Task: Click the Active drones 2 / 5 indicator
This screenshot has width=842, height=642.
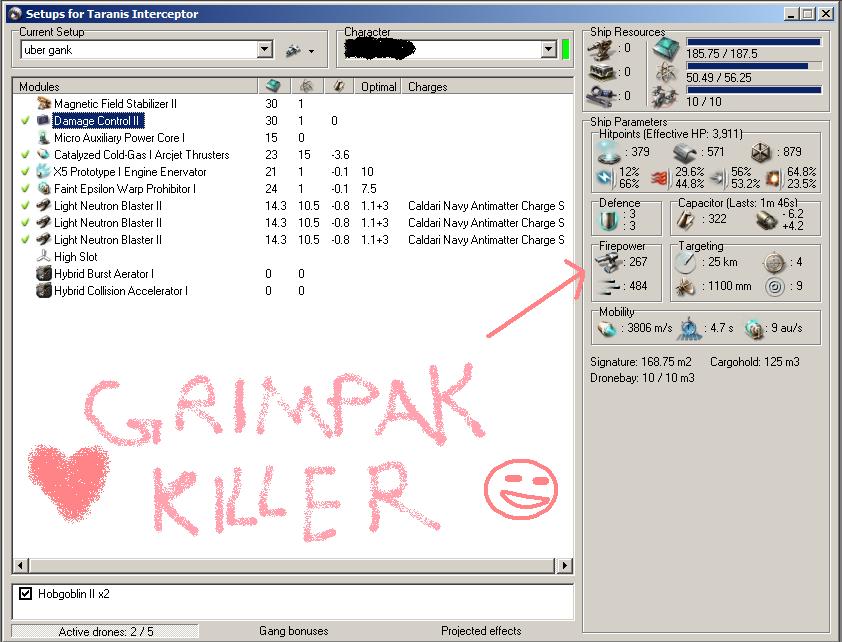Action: [x=105, y=631]
